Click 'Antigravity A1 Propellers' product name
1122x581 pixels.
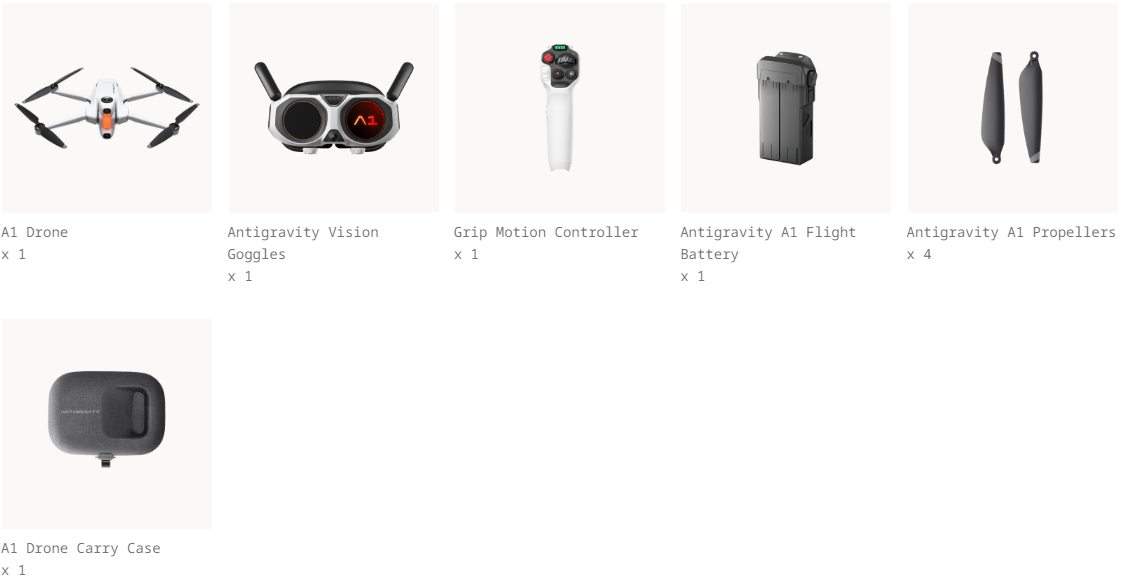(x=1010, y=233)
